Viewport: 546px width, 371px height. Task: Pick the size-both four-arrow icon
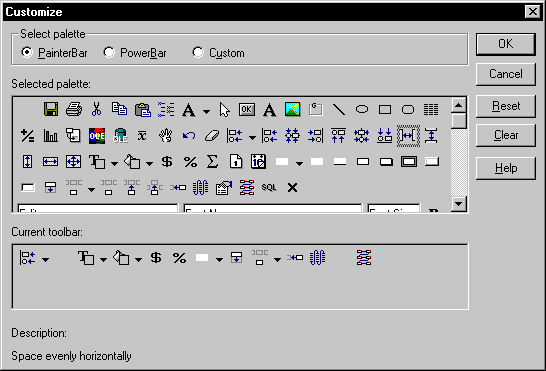point(73,162)
